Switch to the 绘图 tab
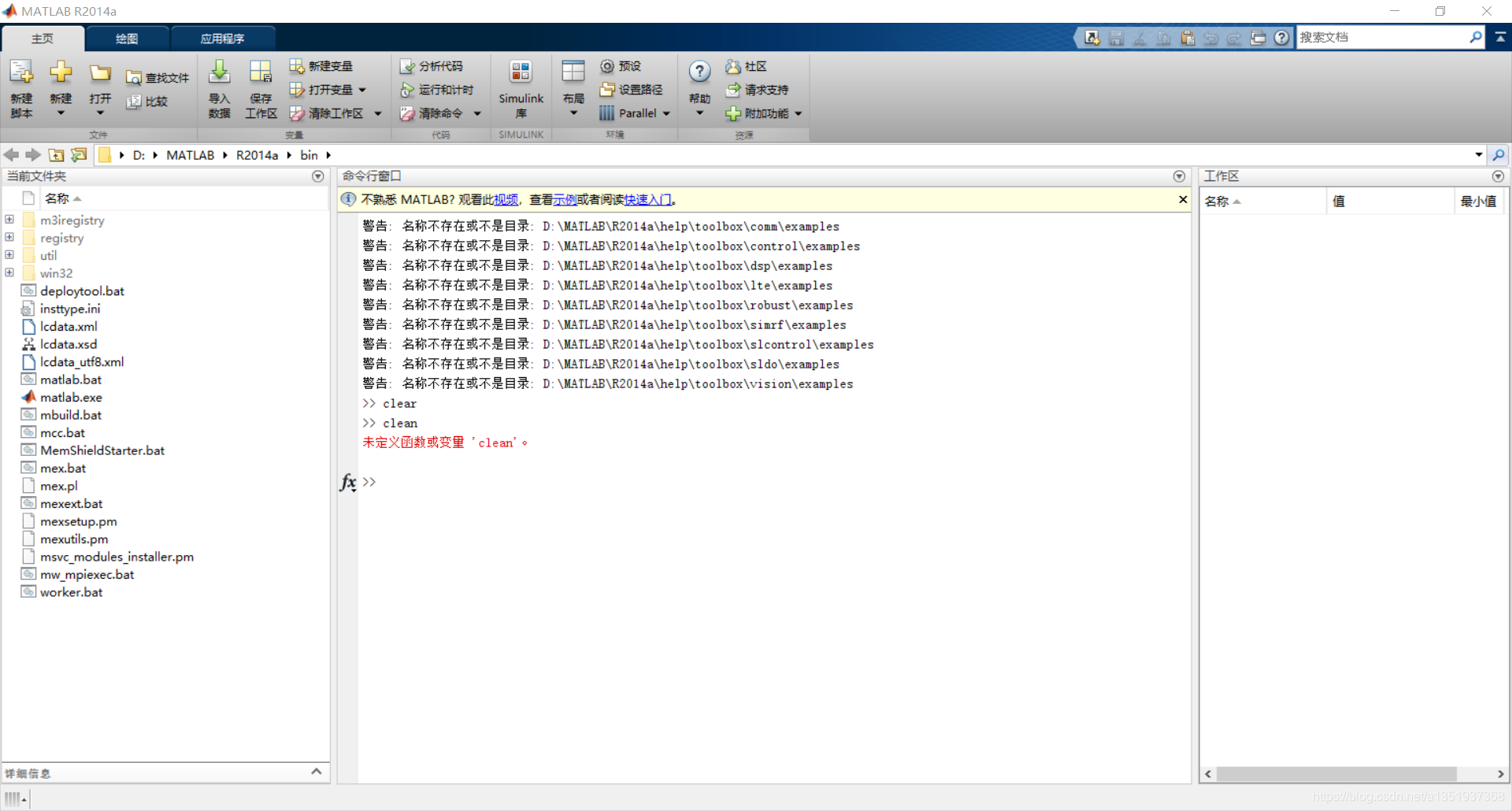Screen dimensions: 1512x811 pos(127,39)
